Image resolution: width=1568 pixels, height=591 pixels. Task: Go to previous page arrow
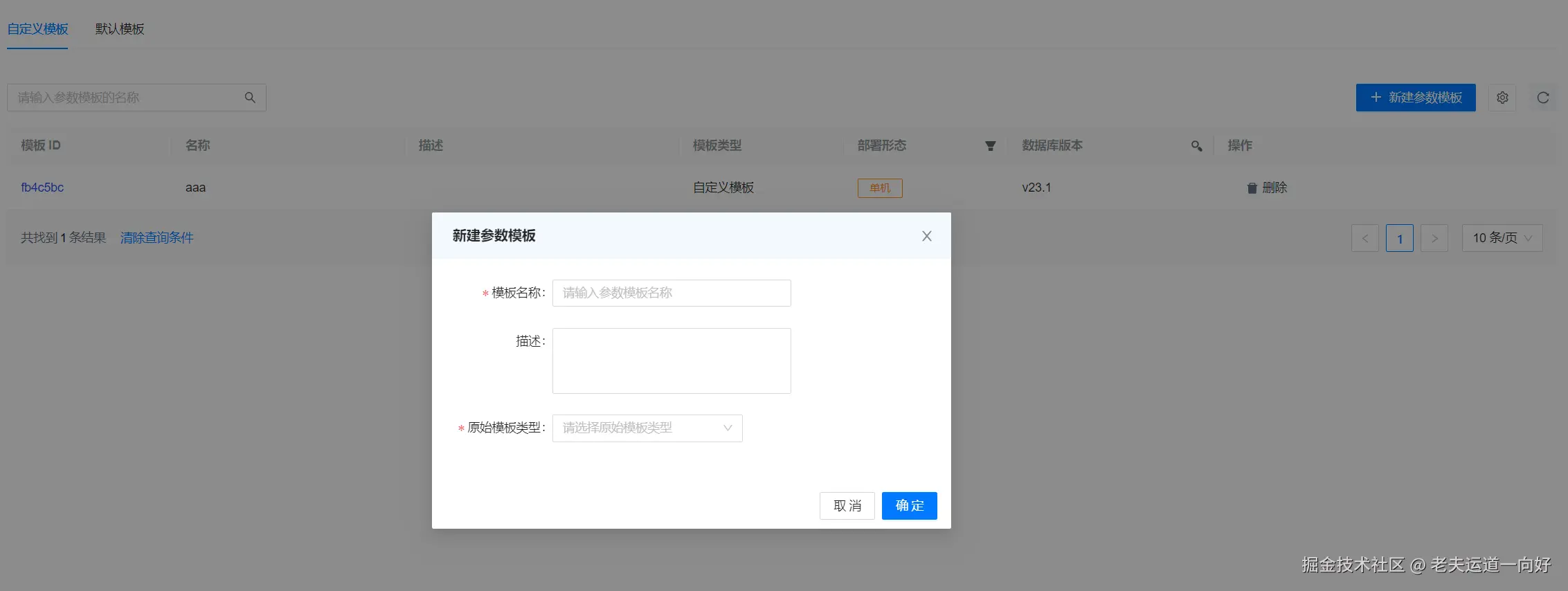1365,238
